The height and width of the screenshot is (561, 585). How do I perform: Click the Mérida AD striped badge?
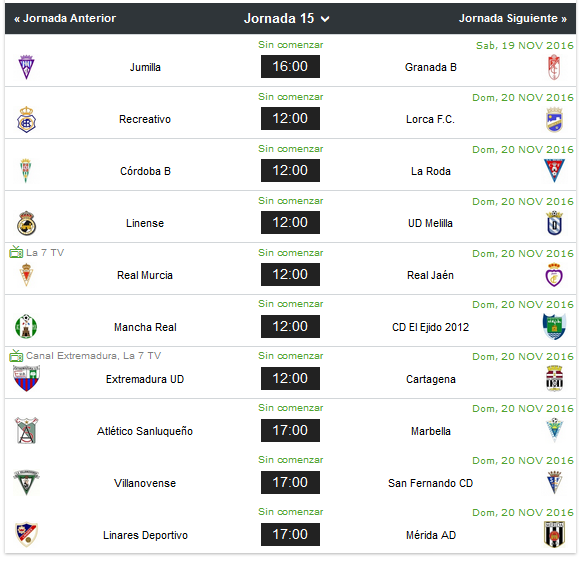coord(554,535)
